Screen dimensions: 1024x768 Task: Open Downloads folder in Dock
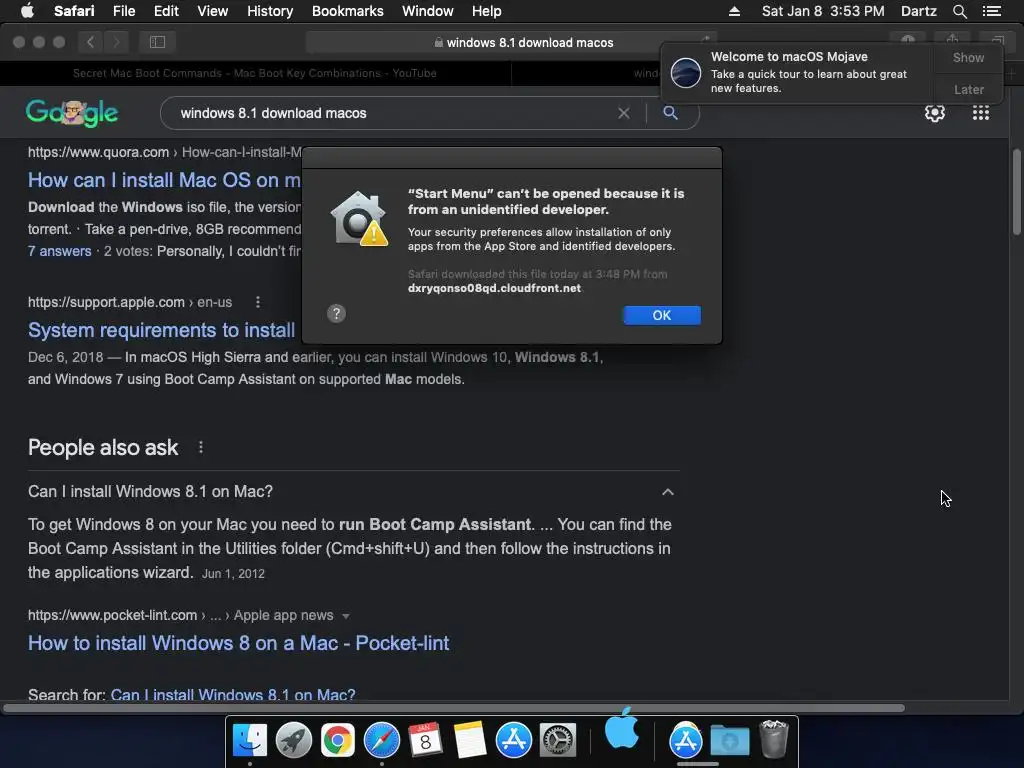[x=729, y=741]
